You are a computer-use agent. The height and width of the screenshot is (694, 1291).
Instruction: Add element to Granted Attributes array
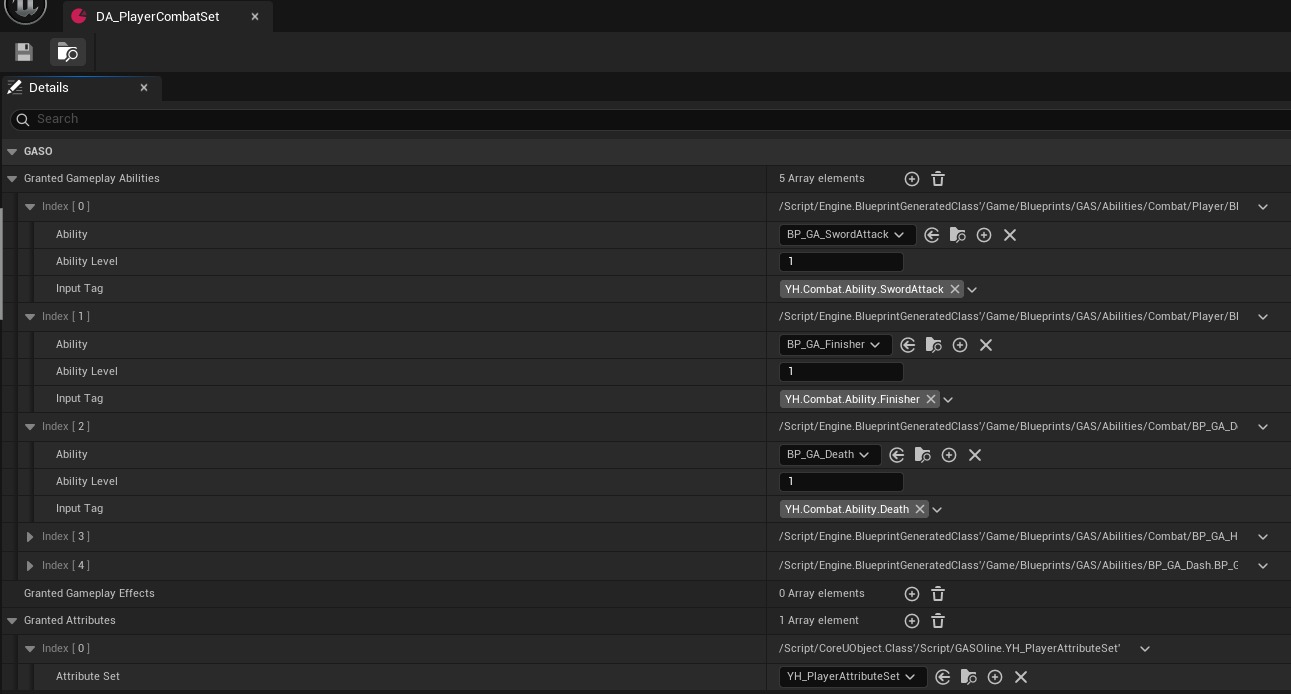pos(912,621)
